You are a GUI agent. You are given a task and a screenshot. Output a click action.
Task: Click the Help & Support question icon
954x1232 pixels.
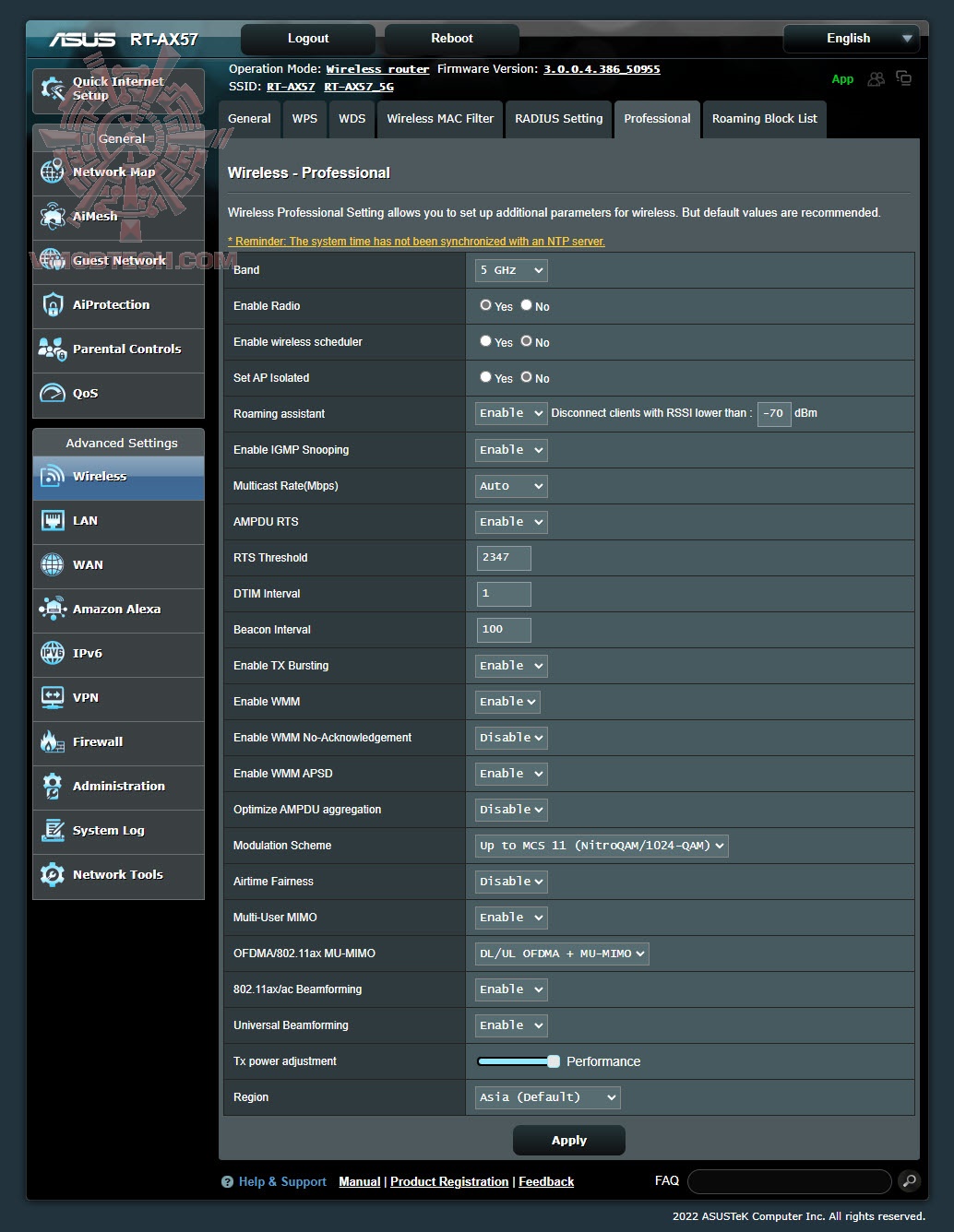[x=227, y=1182]
